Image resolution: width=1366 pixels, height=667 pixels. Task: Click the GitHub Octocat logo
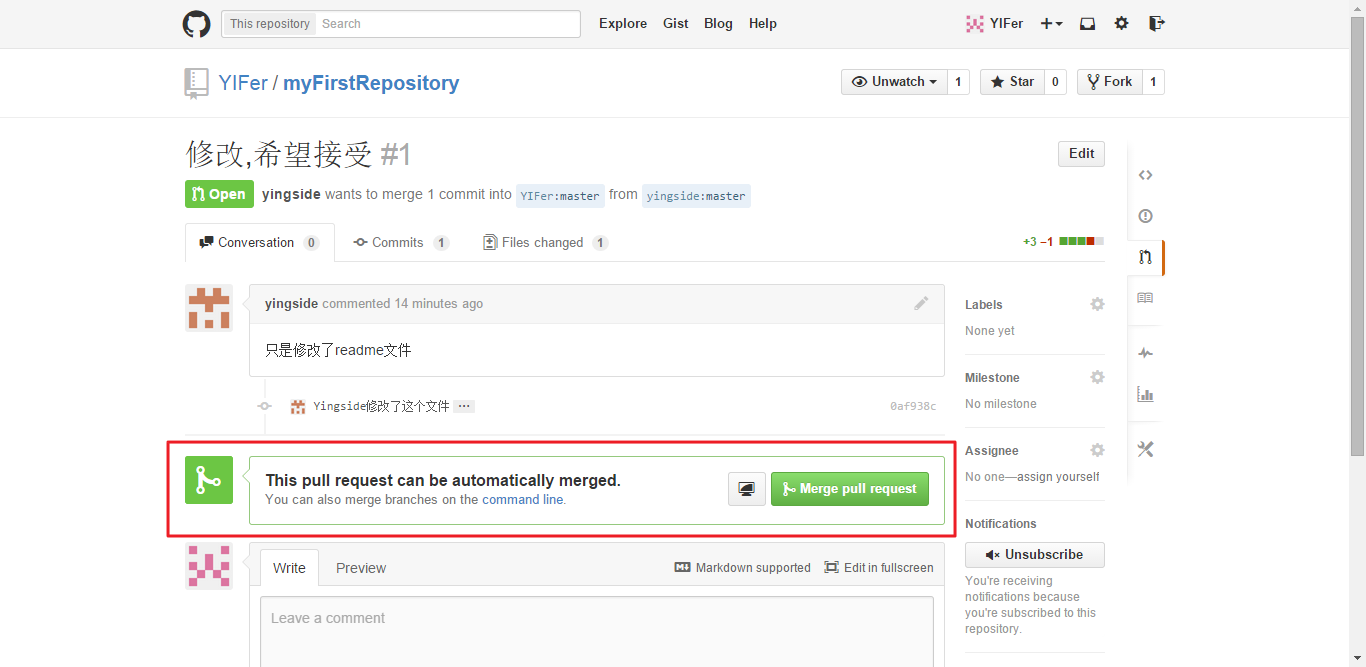(196, 24)
